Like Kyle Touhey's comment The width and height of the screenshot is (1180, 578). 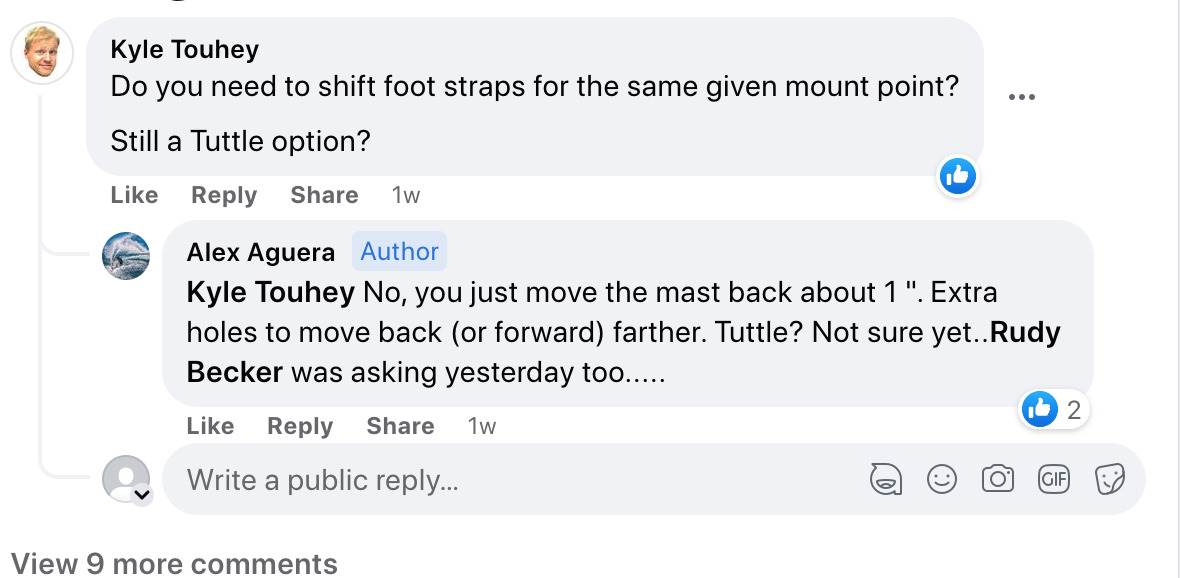coord(134,195)
